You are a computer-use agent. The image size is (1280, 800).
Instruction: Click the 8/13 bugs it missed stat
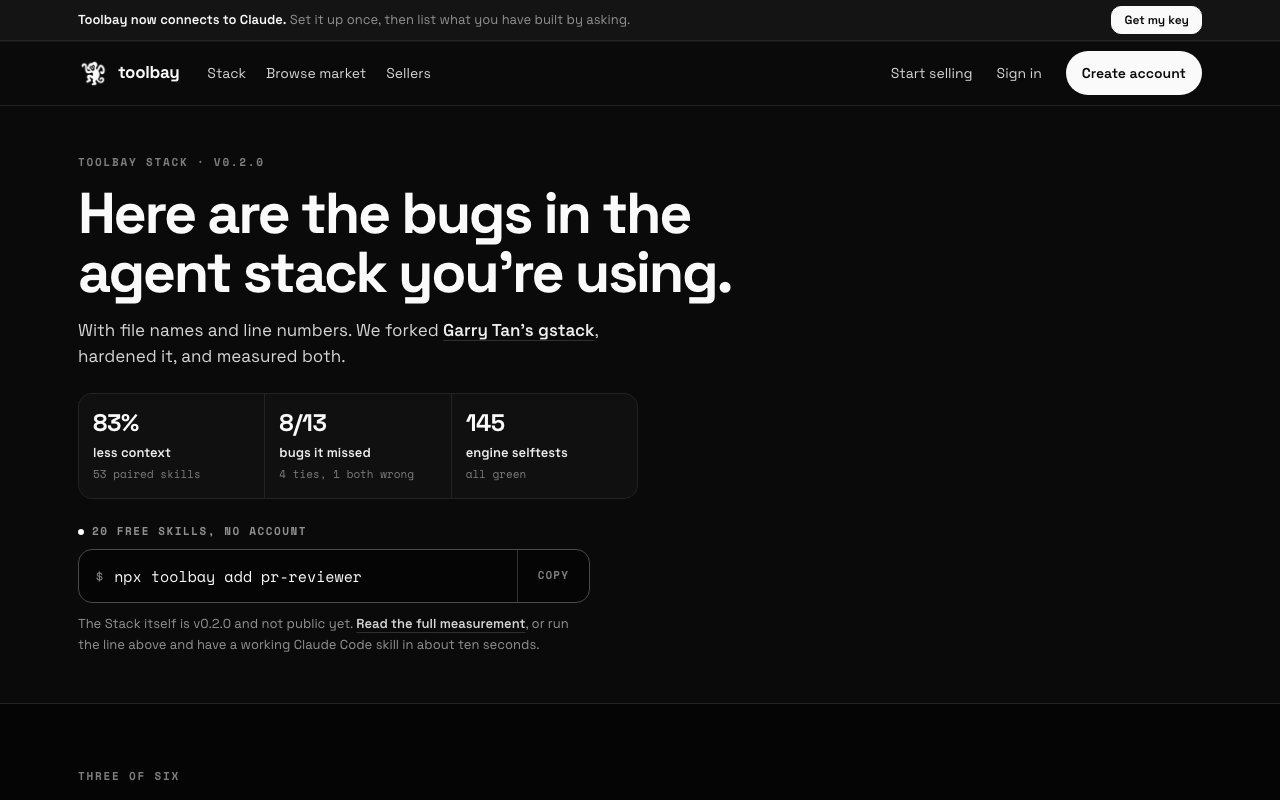click(x=358, y=446)
